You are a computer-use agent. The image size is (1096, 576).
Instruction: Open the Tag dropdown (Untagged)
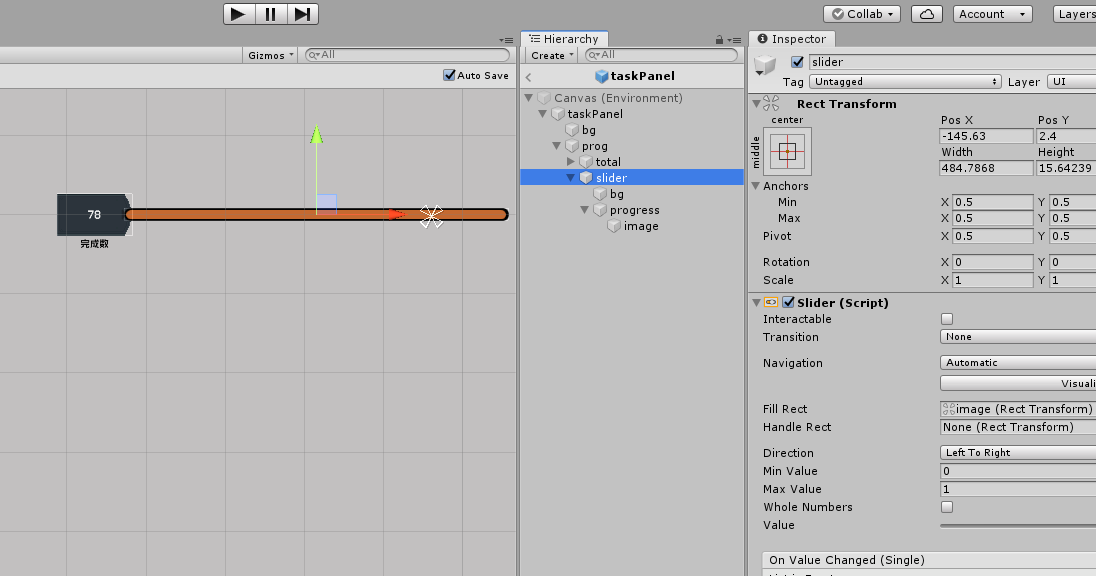(905, 82)
